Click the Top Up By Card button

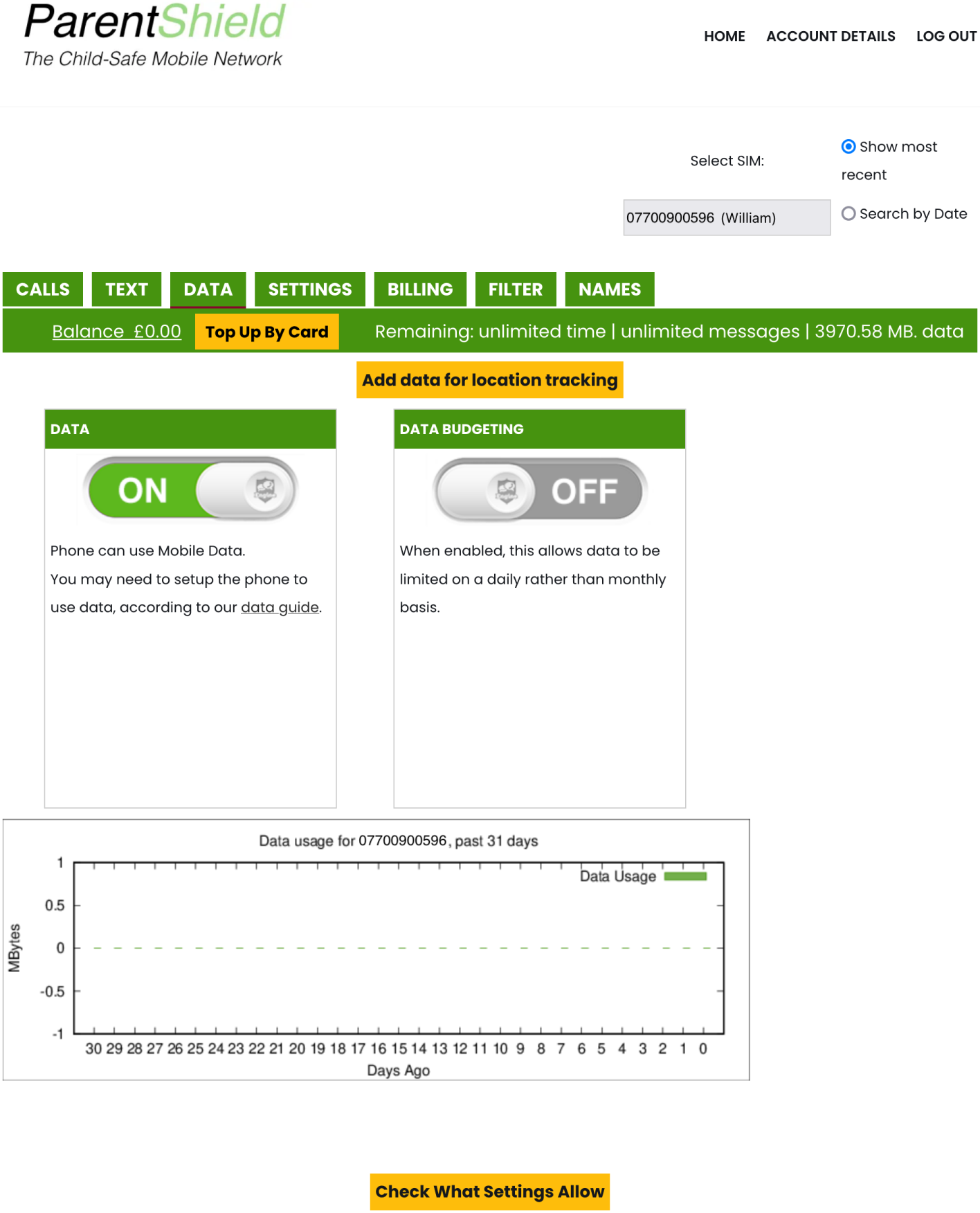pyautogui.click(x=267, y=332)
